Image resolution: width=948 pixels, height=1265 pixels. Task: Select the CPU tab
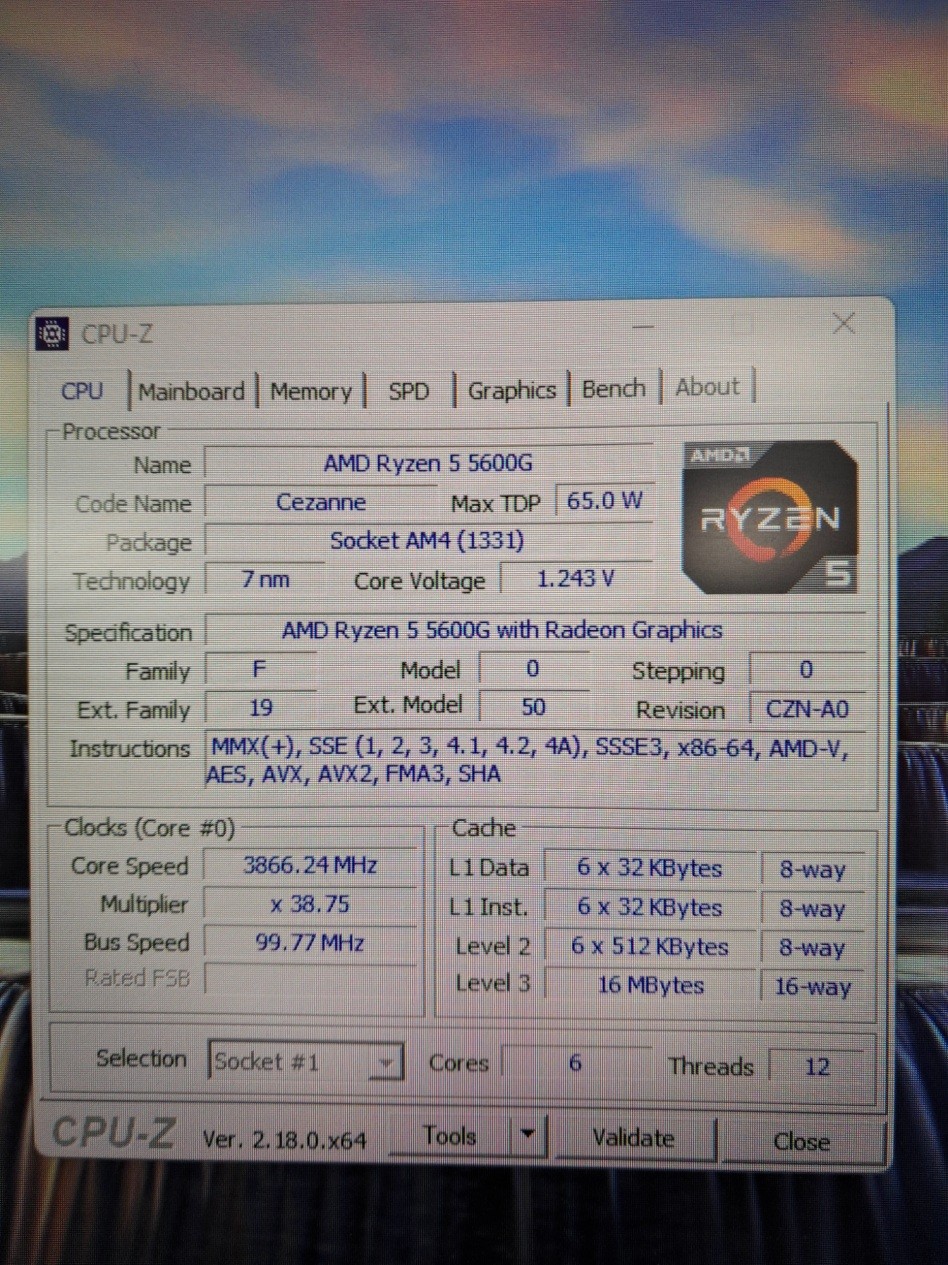pyautogui.click(x=82, y=391)
